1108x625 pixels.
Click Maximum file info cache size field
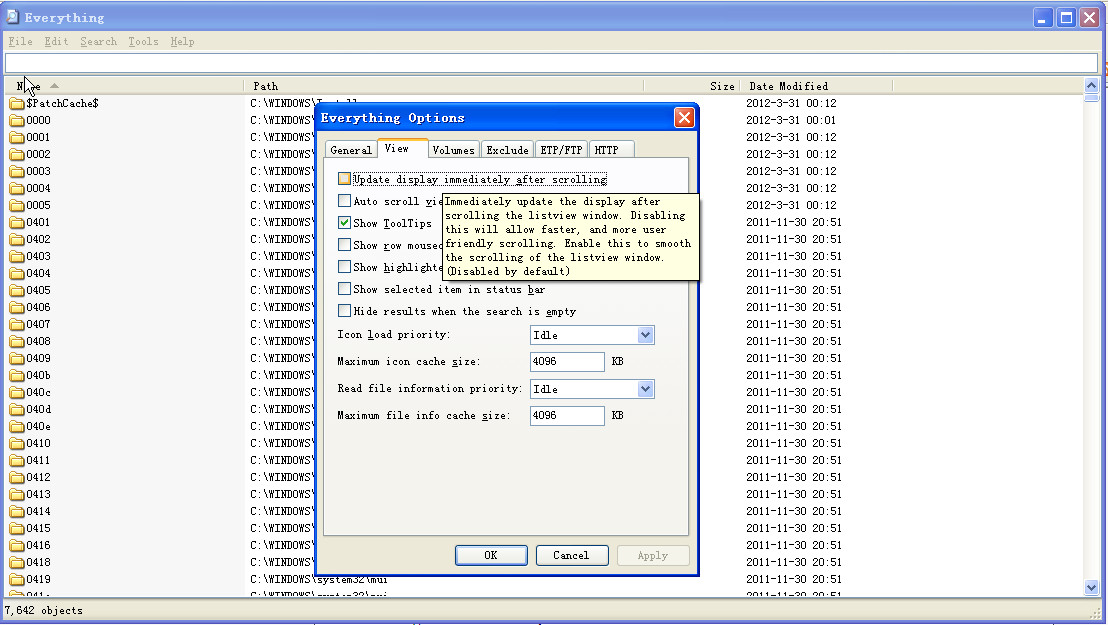click(567, 415)
